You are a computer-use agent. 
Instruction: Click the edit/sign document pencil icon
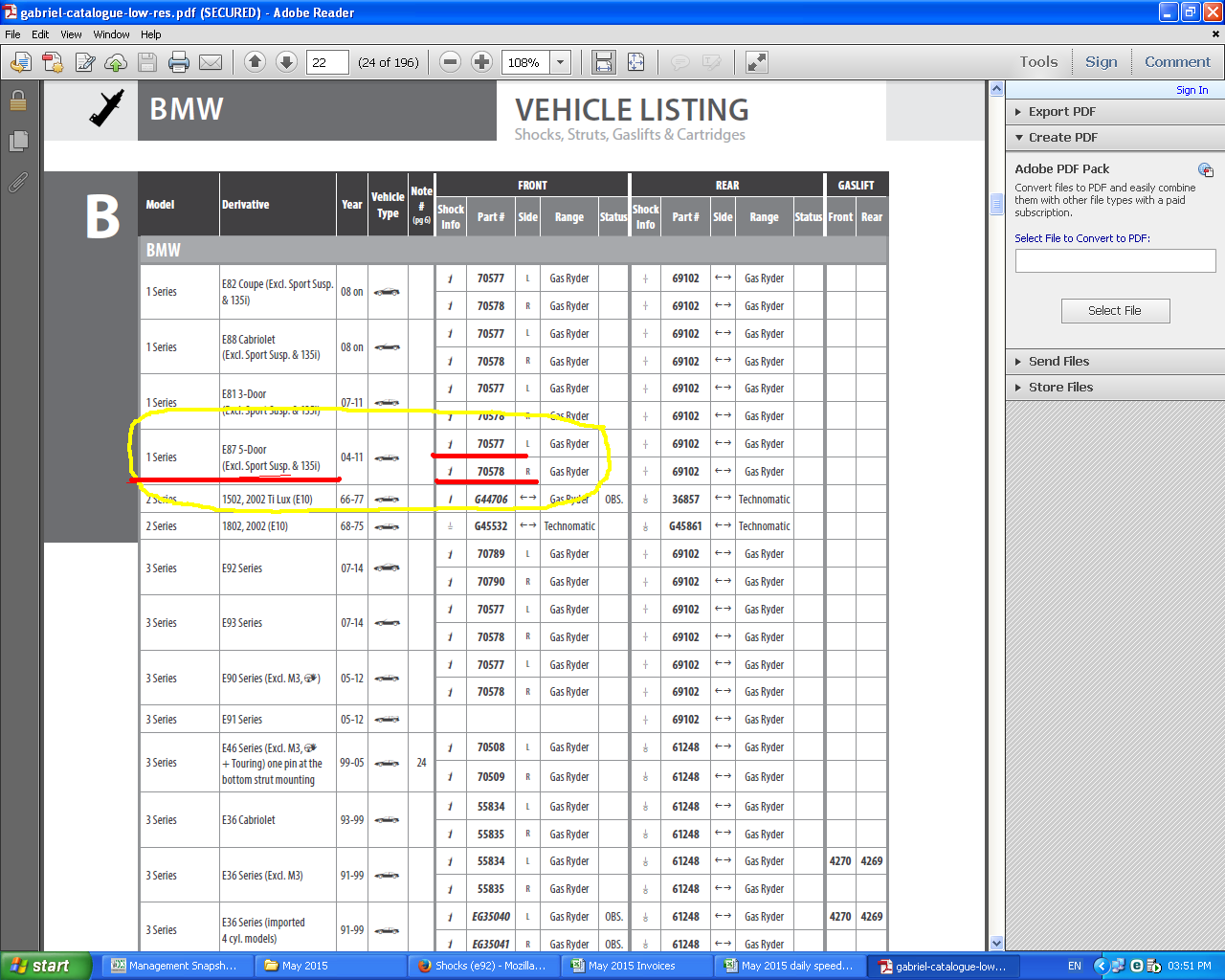[85, 62]
